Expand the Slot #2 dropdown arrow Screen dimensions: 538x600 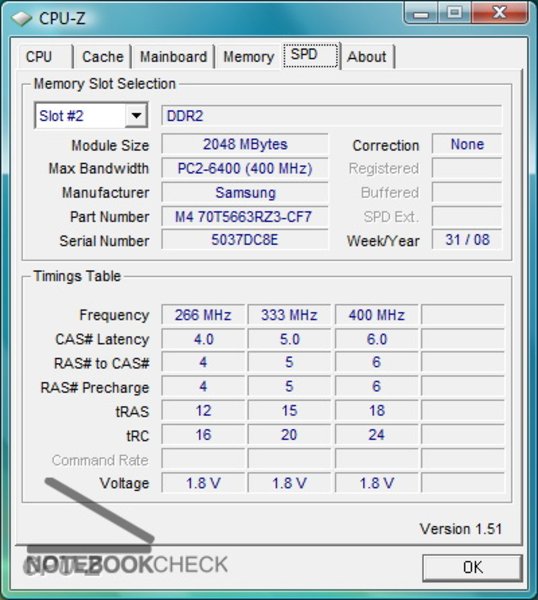pos(136,115)
